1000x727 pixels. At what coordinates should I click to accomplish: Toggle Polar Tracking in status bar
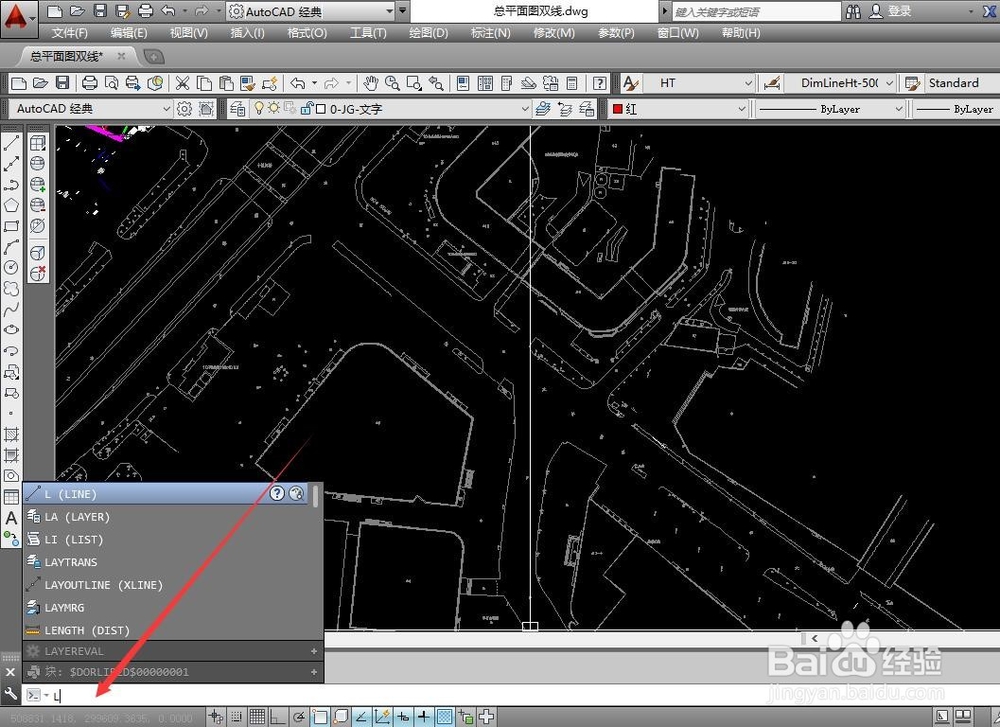[x=298, y=717]
